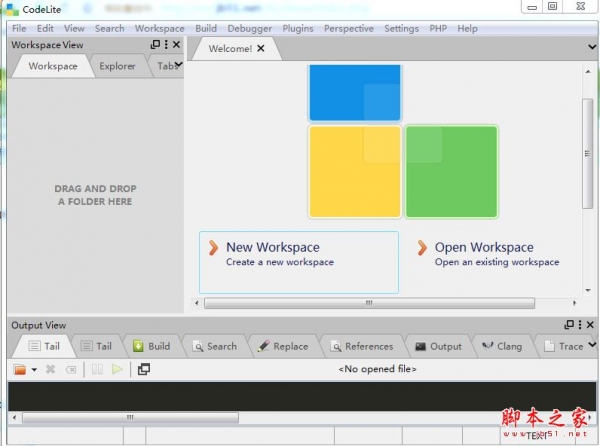Switch to the Output tab
The height and width of the screenshot is (446, 600).
439,346
